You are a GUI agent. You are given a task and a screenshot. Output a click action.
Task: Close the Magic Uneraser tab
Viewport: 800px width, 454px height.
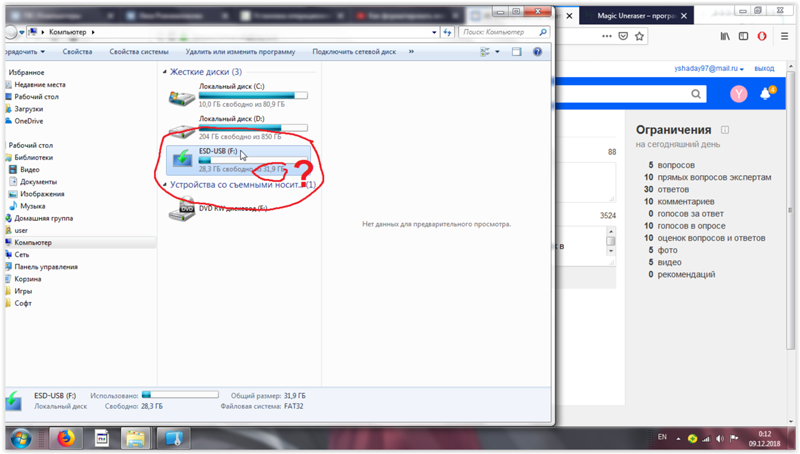(684, 16)
